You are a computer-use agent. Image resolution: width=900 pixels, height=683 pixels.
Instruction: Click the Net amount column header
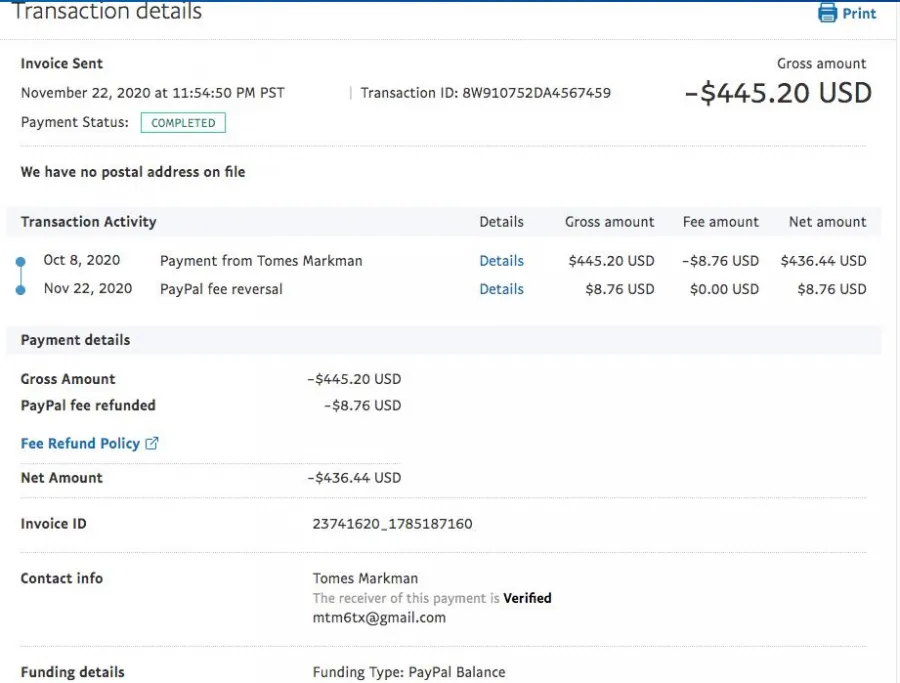(827, 222)
